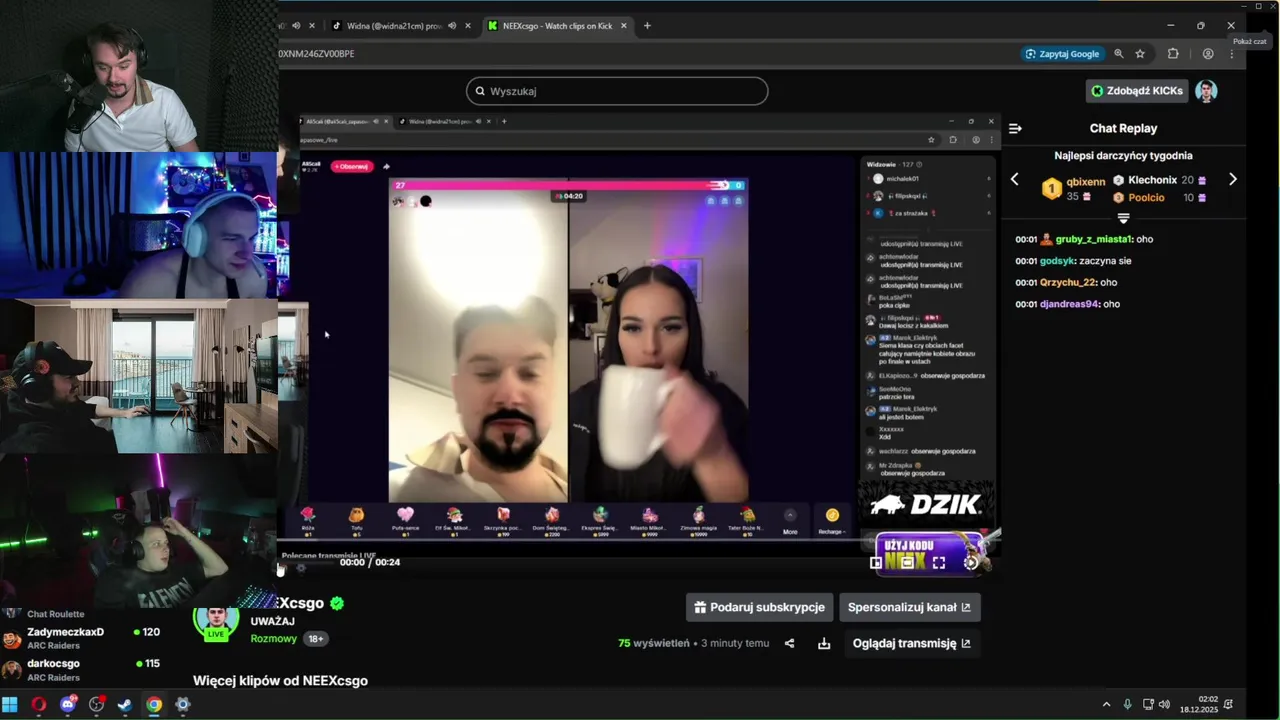Open the ZadymeczkaxD channel in the sidebar
The image size is (1280, 720).
[x=81, y=638]
